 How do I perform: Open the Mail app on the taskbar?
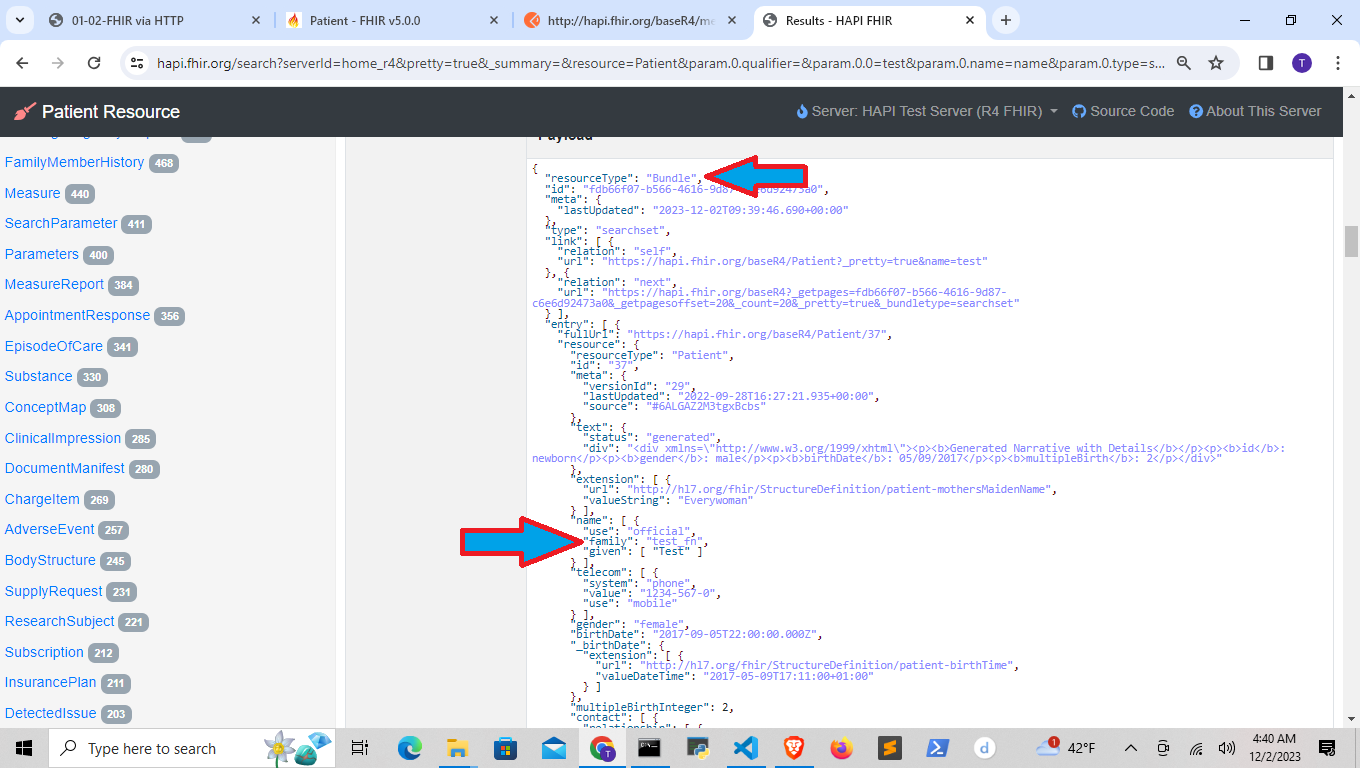(554, 747)
